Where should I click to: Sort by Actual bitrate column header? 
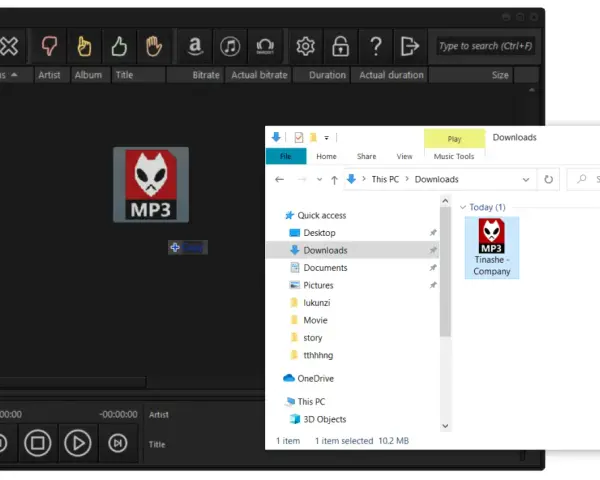pyautogui.click(x=259, y=75)
